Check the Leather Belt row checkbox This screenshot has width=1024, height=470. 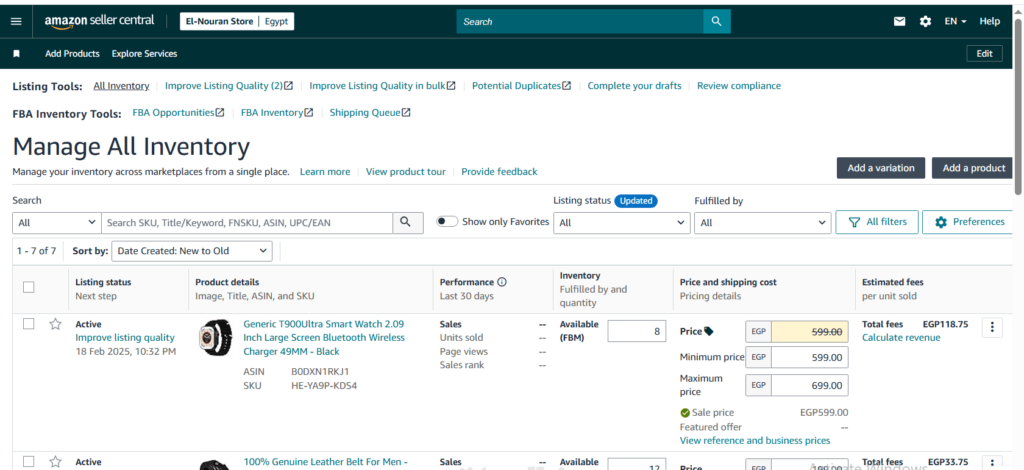[x=29, y=462]
